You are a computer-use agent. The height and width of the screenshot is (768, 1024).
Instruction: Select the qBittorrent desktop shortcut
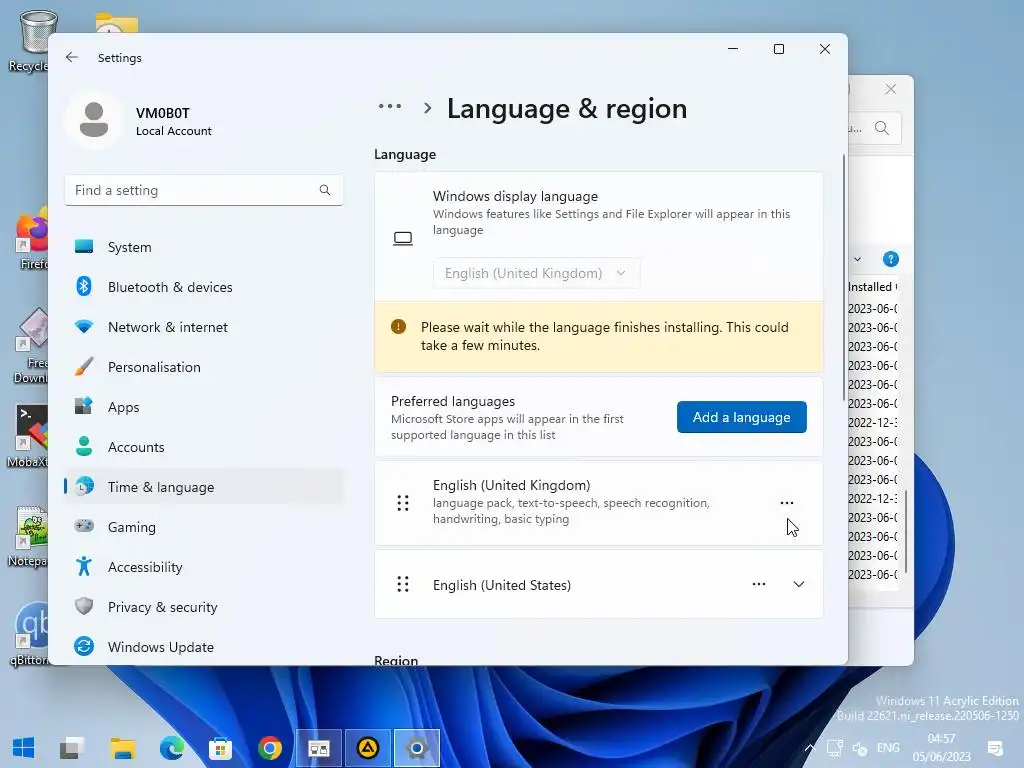click(30, 633)
